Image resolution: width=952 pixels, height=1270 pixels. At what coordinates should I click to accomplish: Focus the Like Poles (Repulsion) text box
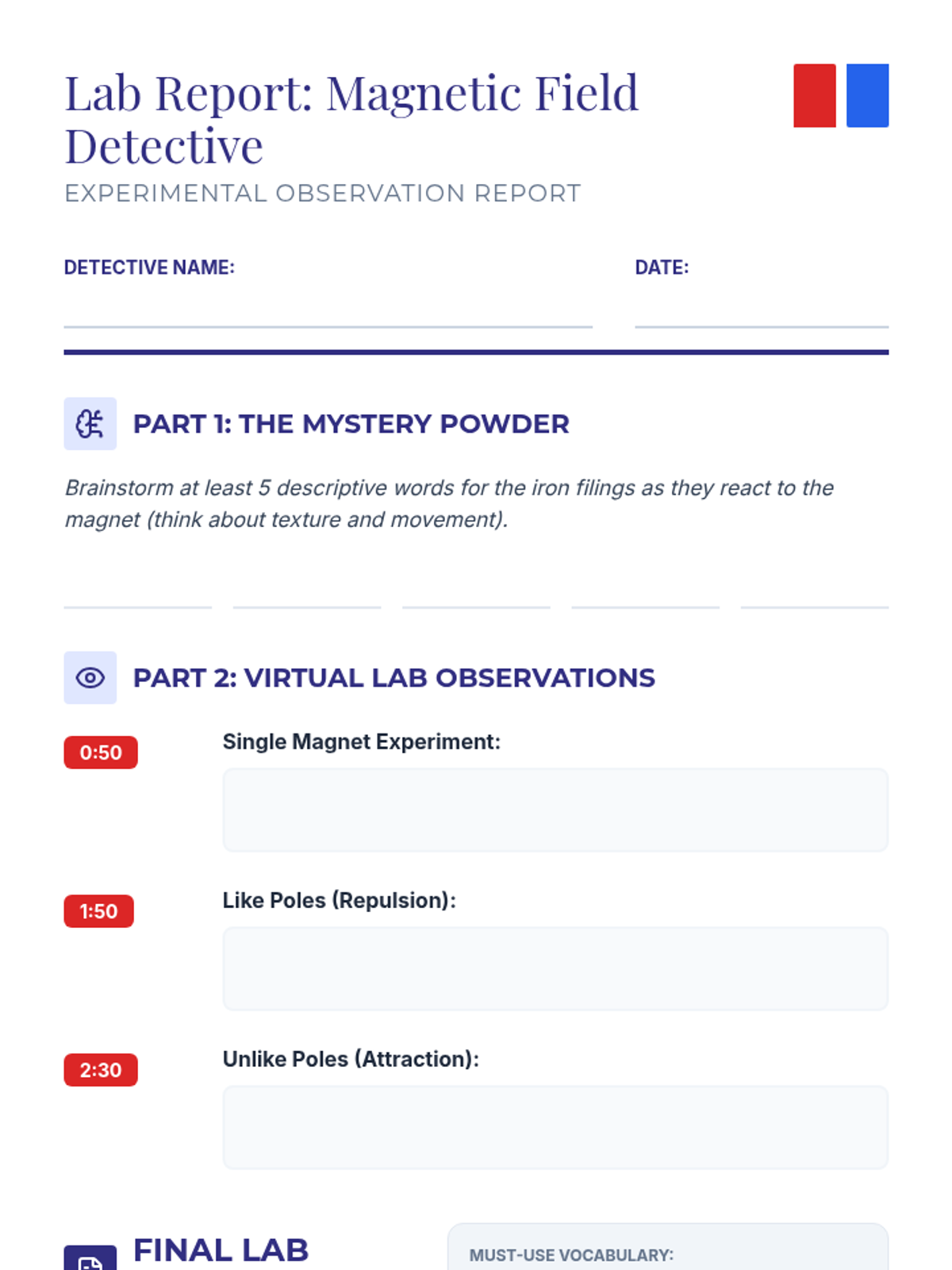(x=555, y=968)
